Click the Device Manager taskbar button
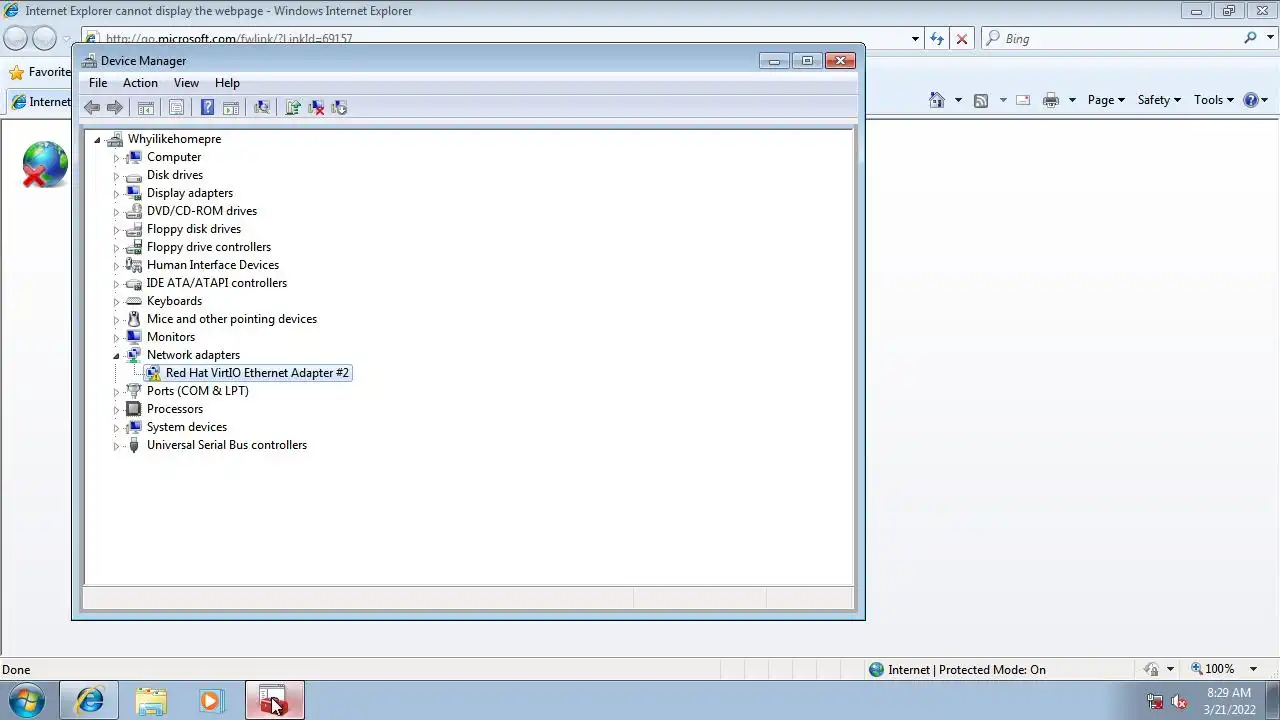1280x720 pixels. pos(274,701)
